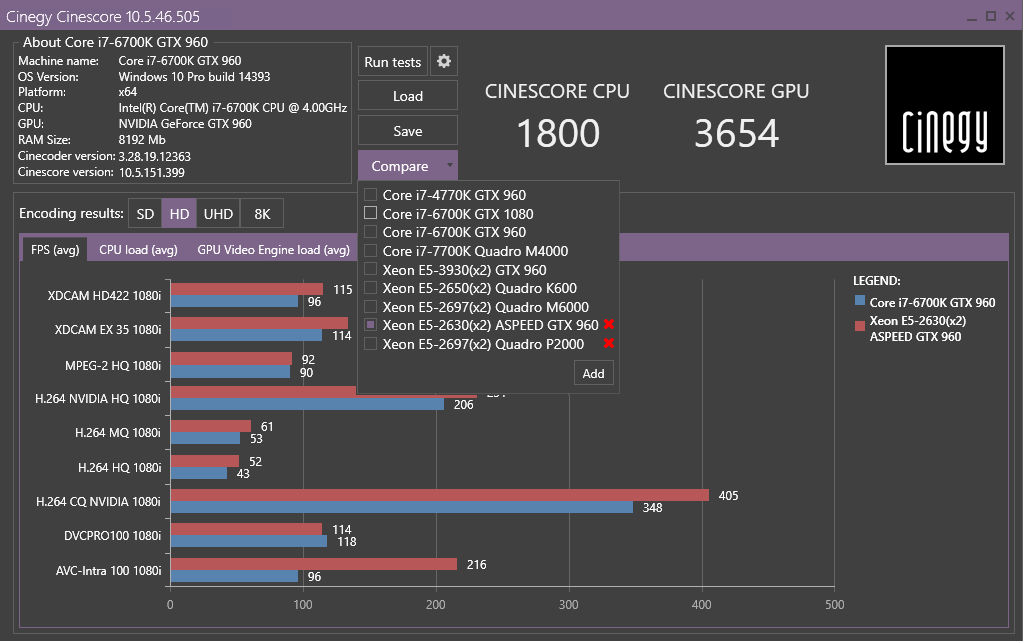Click the DVCPRO100 1080i chart label
This screenshot has width=1023, height=641.
click(112, 536)
